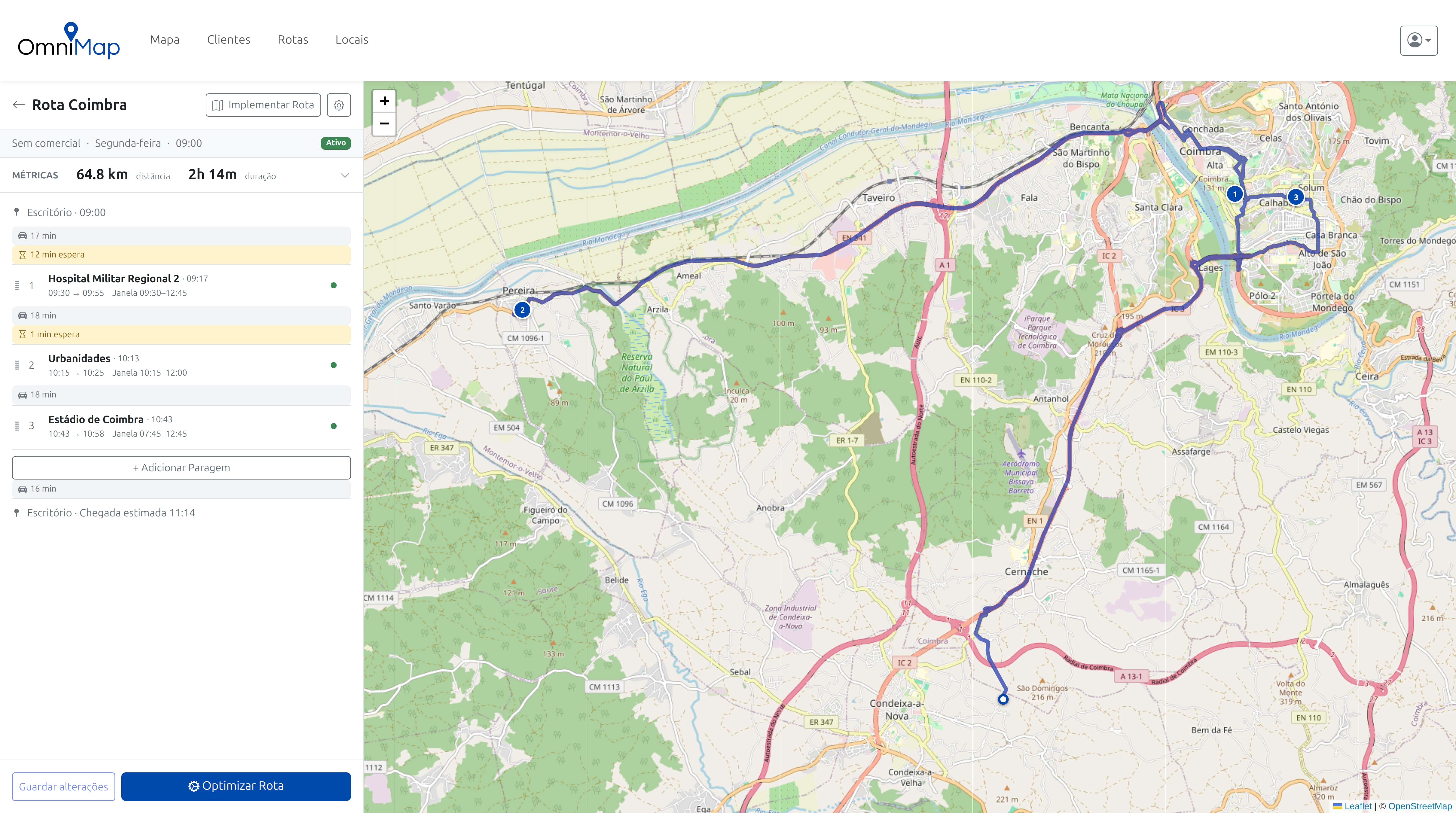Click map marker 3 near Solum

point(1296,197)
